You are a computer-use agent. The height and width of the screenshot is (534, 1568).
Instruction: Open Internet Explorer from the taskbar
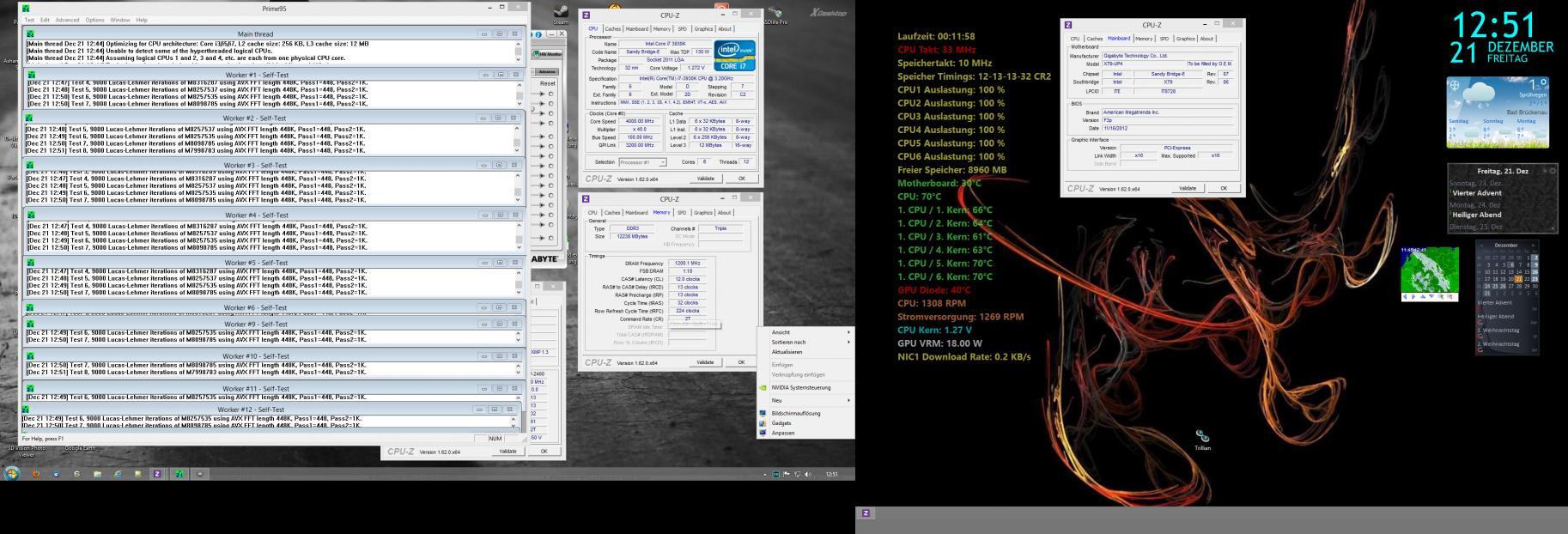pos(117,473)
